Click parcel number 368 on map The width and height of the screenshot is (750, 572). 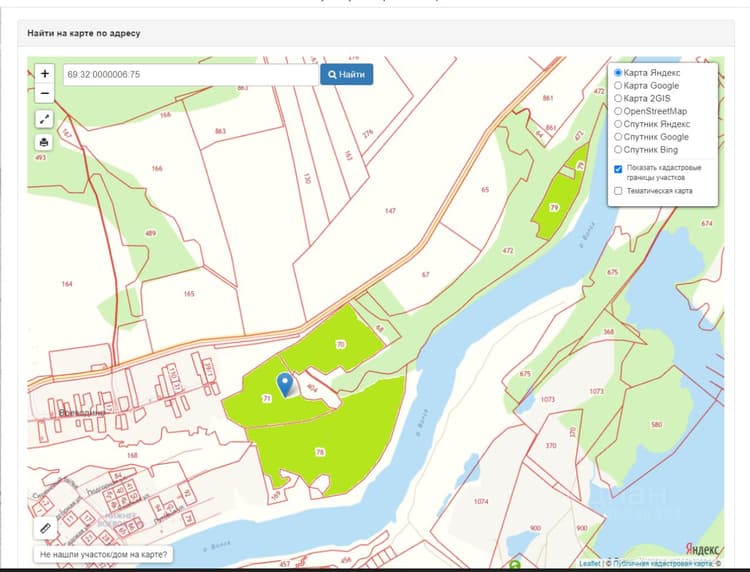coord(608,331)
